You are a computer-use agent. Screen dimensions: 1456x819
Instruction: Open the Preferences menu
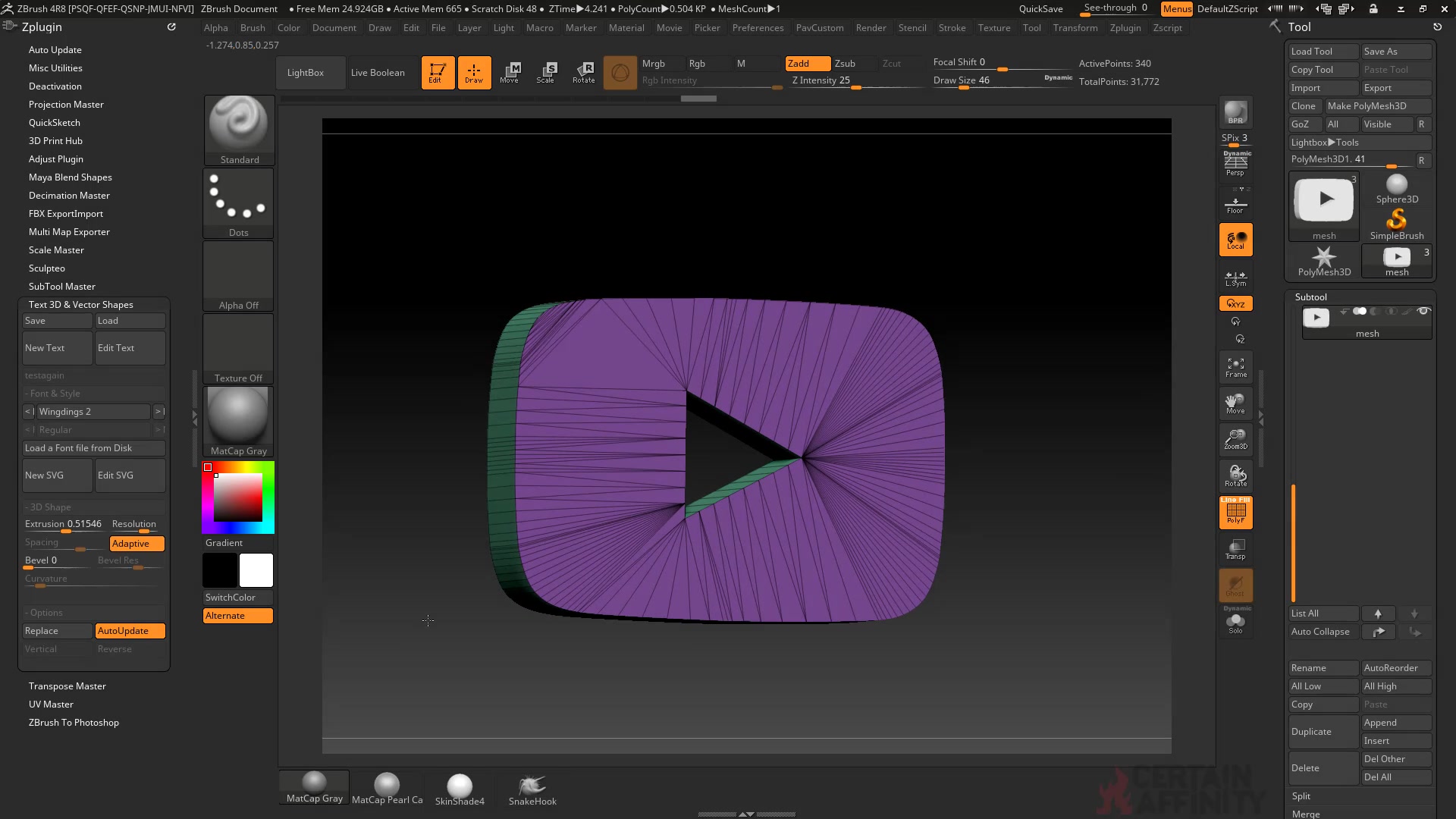click(x=758, y=28)
